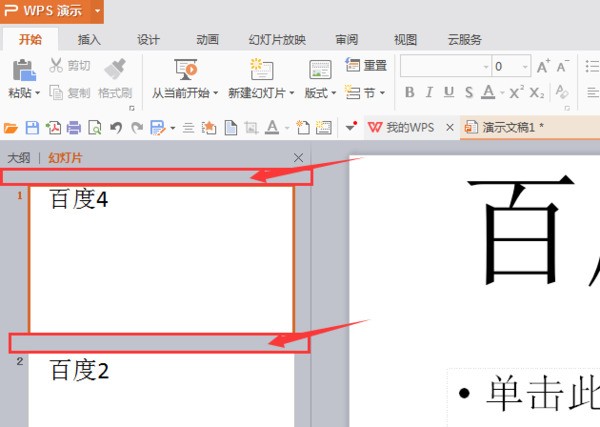The image size is (600, 427).
Task: Decrease font size with A- icon
Action: coord(562,66)
